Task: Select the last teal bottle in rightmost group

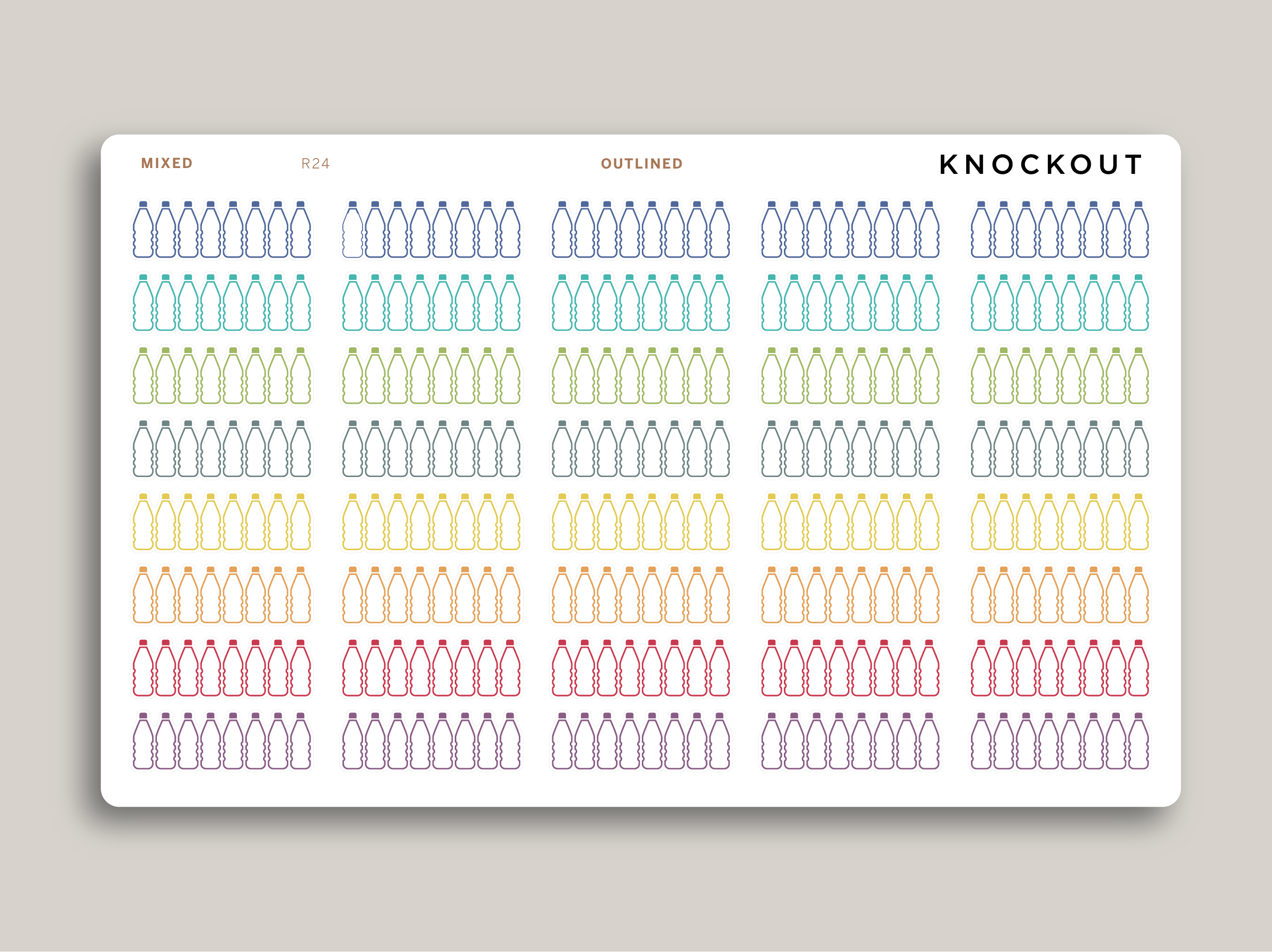Action: click(x=1138, y=303)
